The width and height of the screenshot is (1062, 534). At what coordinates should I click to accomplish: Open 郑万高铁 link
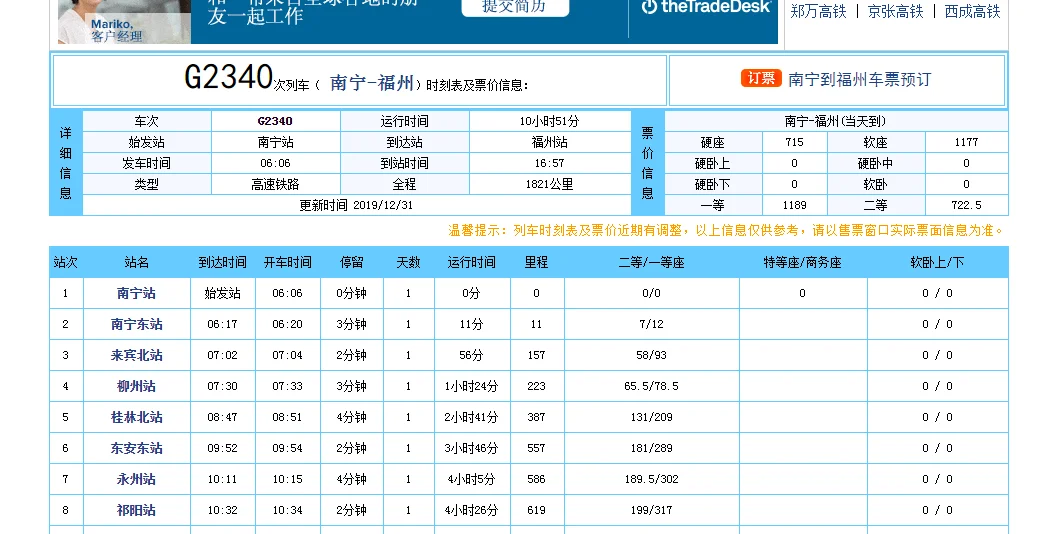818,12
